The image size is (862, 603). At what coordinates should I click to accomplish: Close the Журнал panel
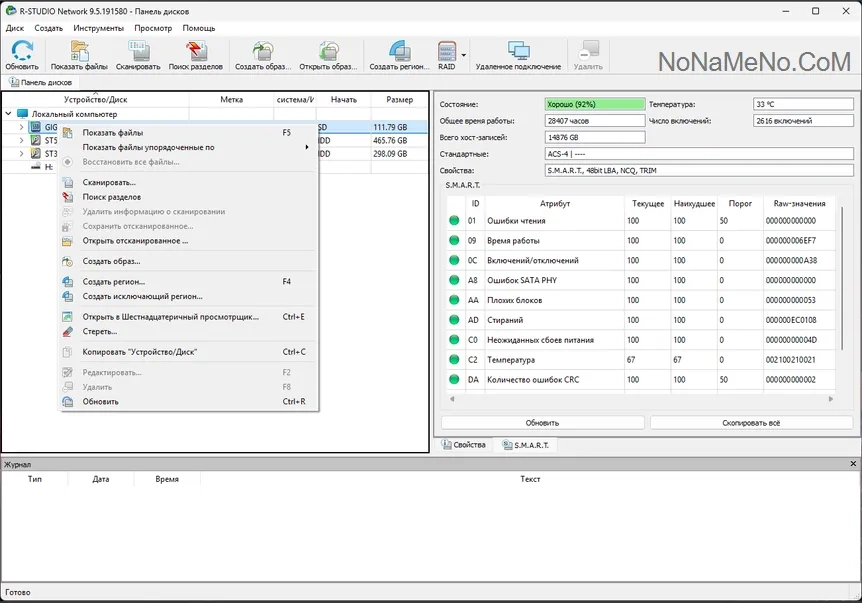pyautogui.click(x=853, y=464)
